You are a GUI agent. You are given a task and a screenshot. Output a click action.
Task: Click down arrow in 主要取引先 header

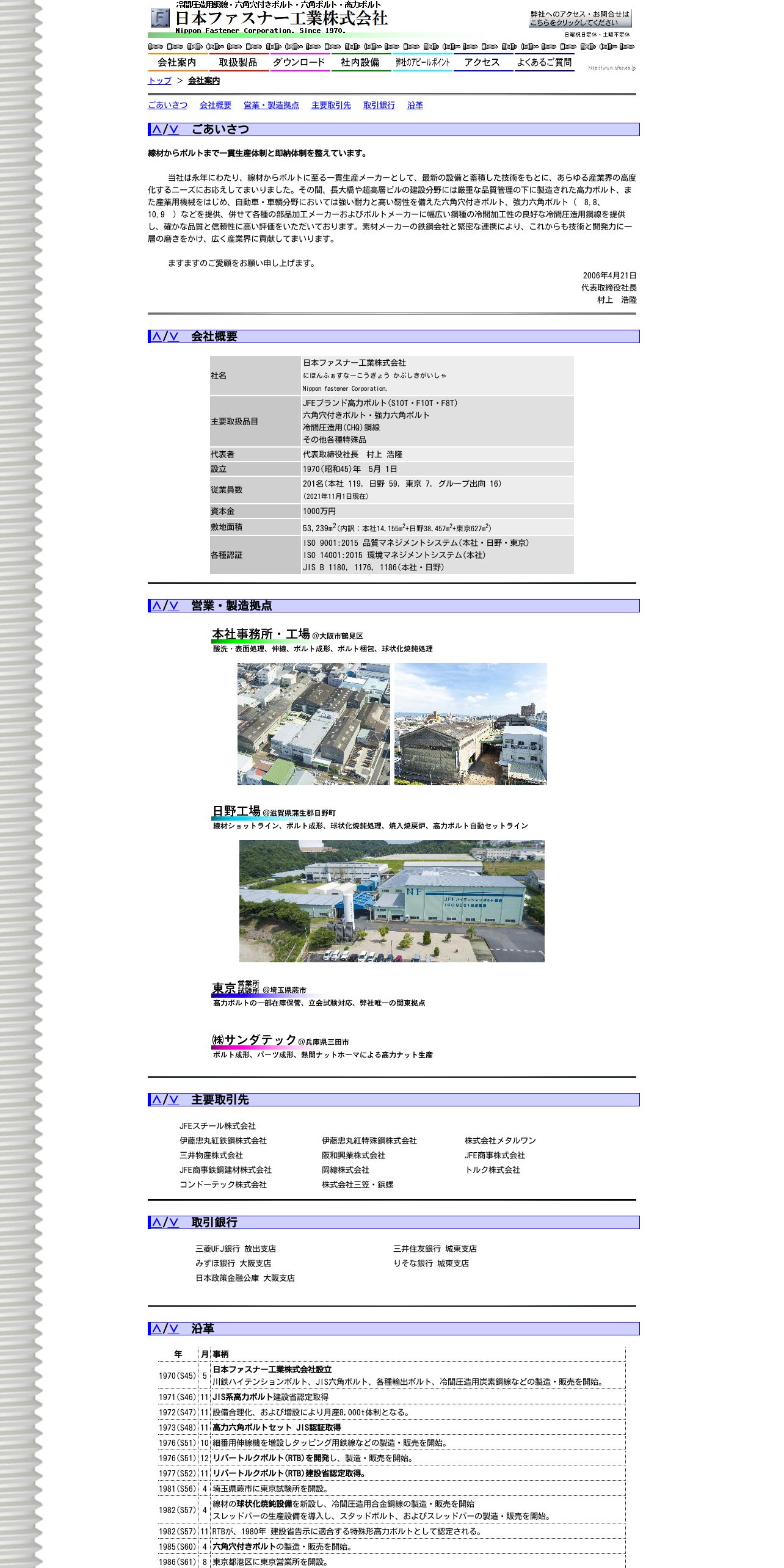[173, 1100]
